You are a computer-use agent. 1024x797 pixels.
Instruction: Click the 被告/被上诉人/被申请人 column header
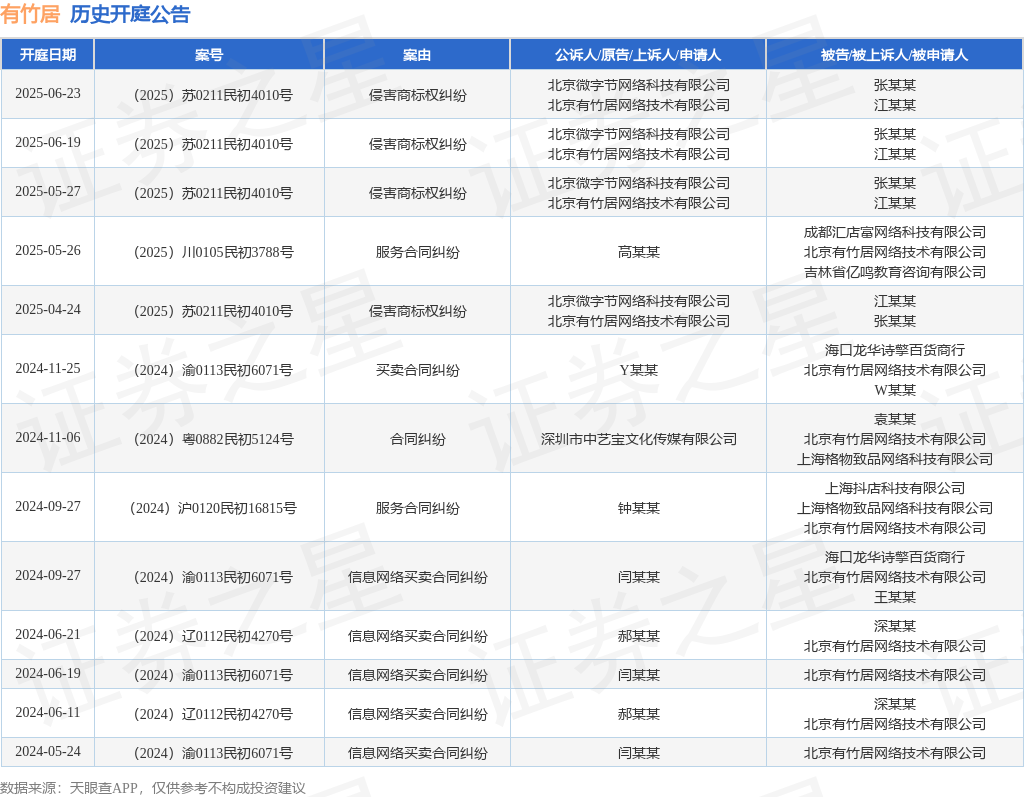[x=895, y=55]
